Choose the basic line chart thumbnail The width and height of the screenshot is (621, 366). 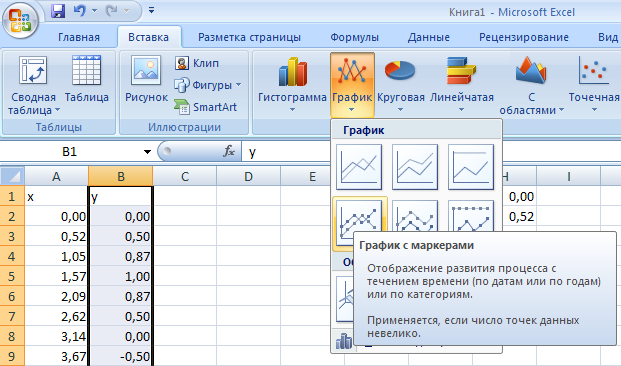click(x=359, y=167)
